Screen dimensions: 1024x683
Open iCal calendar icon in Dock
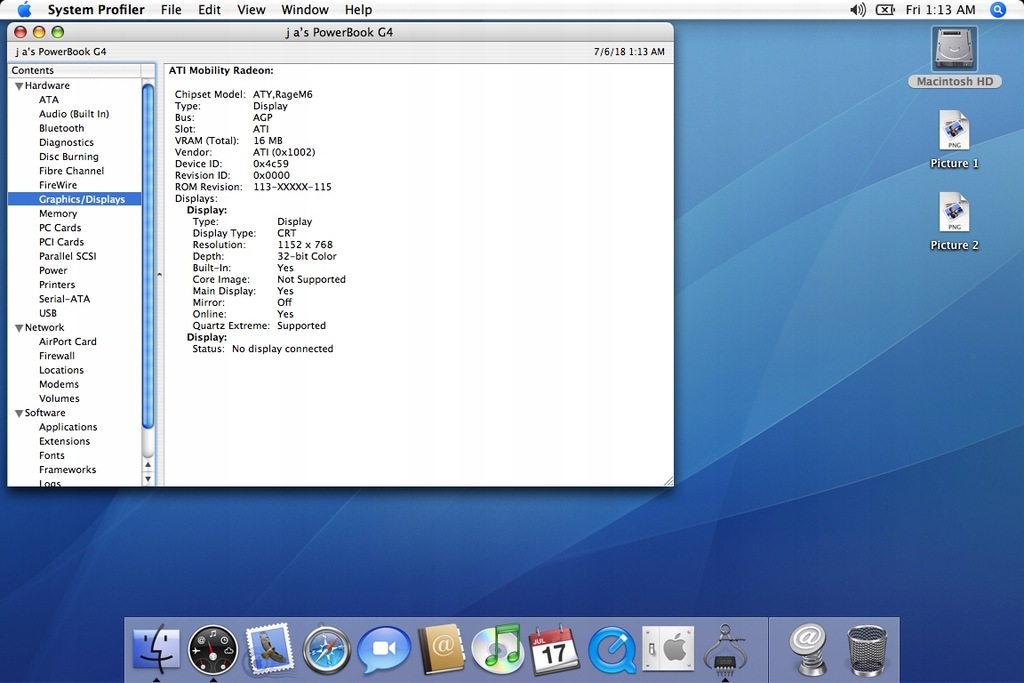coord(554,650)
